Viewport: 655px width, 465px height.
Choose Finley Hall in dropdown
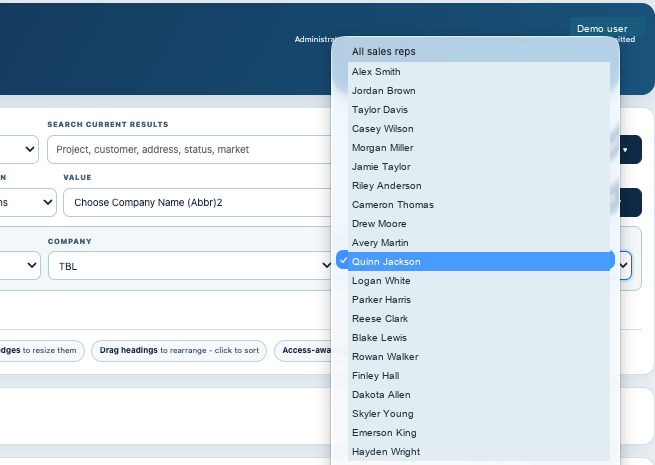tap(479, 376)
